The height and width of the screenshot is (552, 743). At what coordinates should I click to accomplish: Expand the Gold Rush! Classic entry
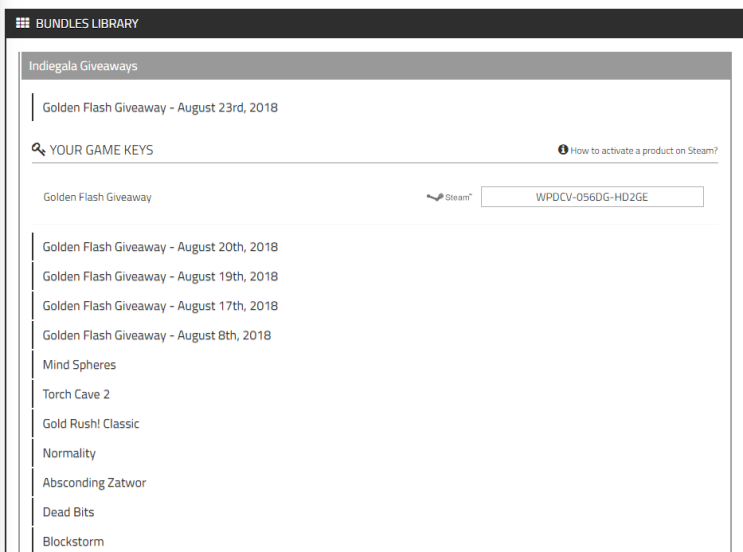coord(91,424)
